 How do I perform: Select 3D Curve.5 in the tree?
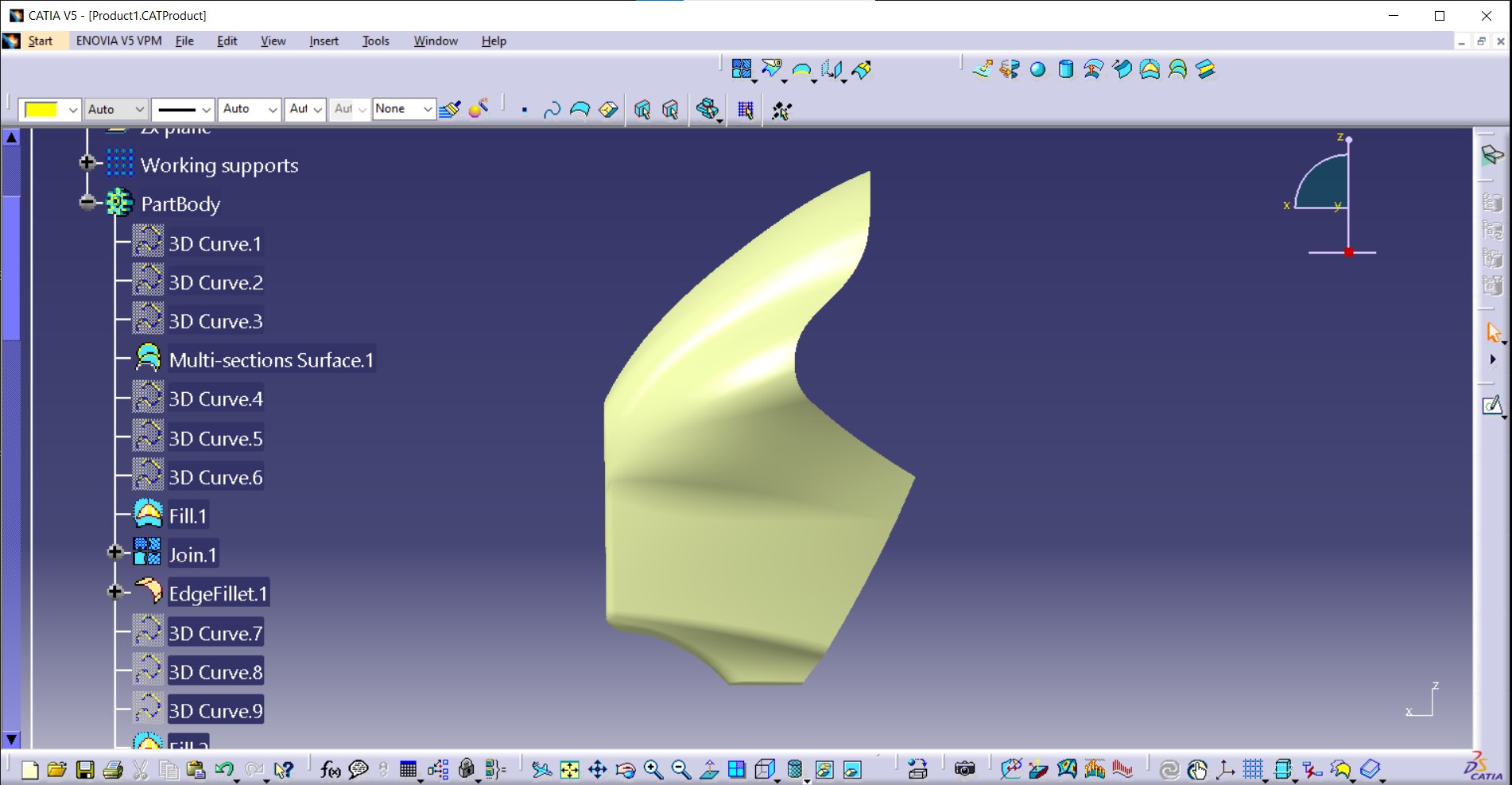(x=215, y=438)
